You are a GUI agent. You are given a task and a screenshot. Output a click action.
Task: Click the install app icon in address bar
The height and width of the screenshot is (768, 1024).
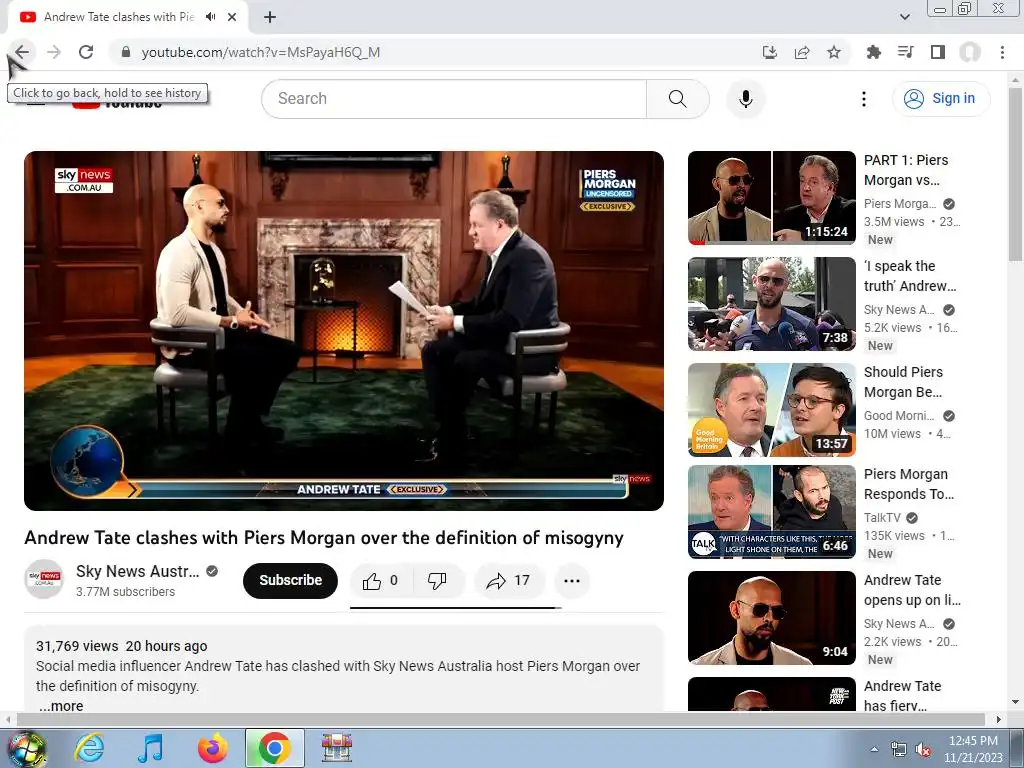click(x=770, y=52)
